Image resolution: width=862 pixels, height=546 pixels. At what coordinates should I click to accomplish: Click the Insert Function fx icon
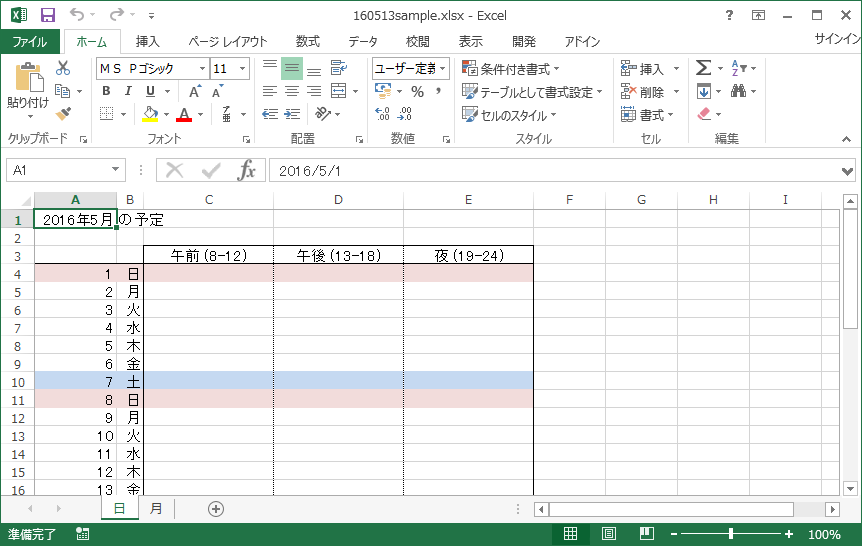pyautogui.click(x=246, y=170)
